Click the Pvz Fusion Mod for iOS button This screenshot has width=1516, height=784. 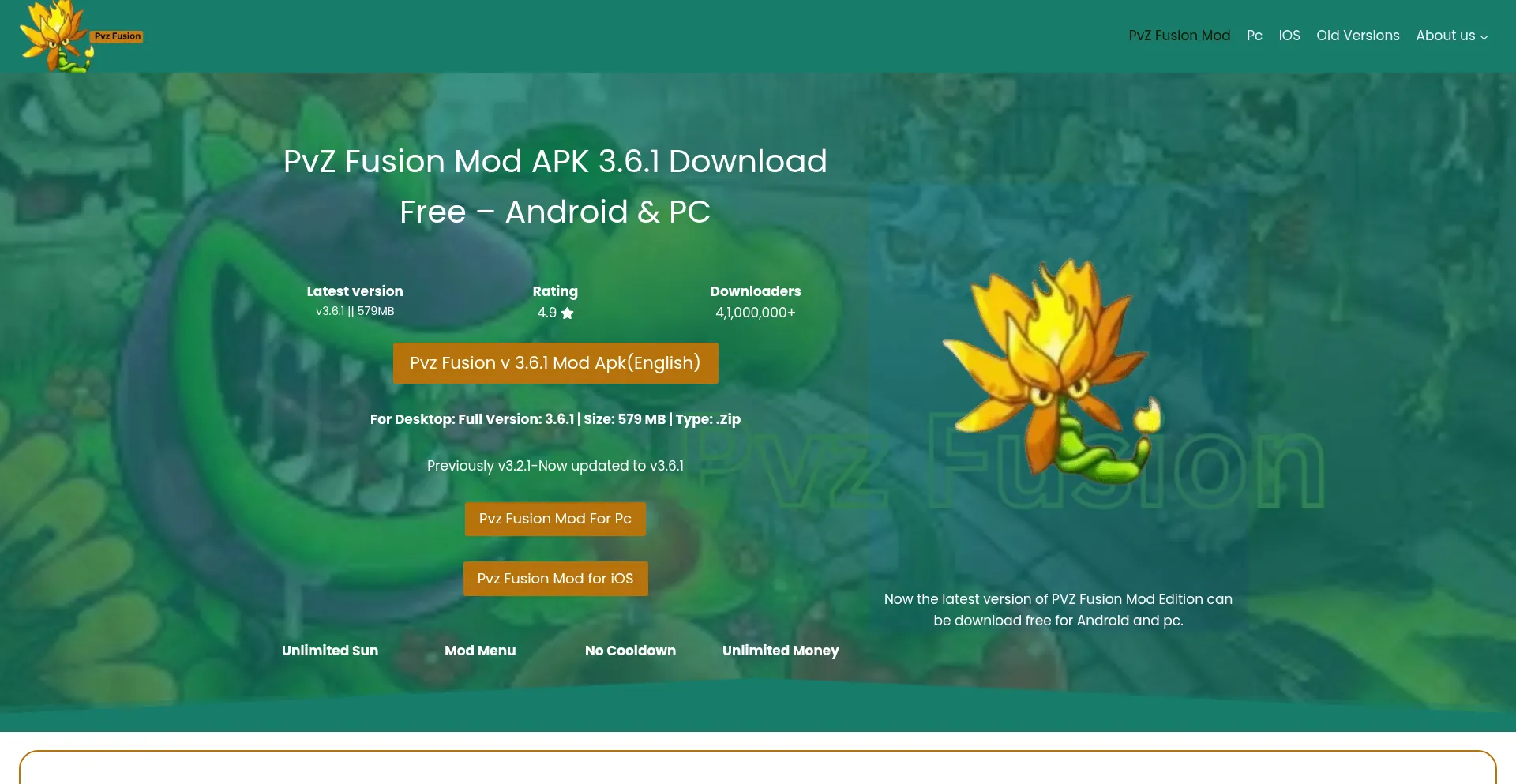coord(555,579)
